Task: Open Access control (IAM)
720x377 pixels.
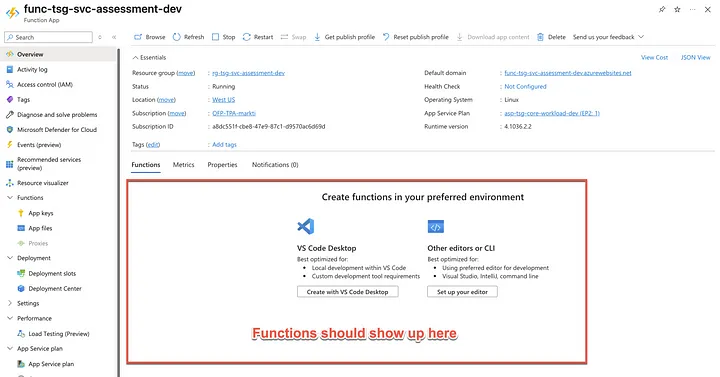Action: click(x=45, y=84)
